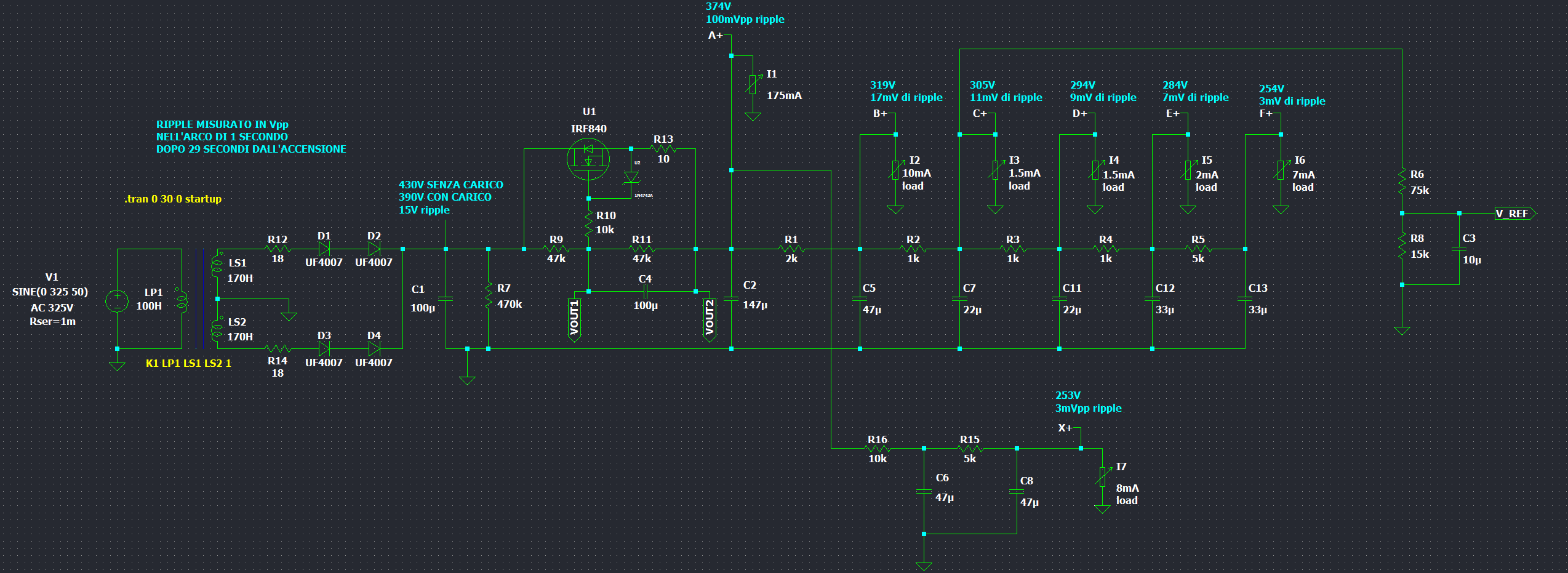
Task: Select the D4 UF4007 diode symbol
Action: coord(374,348)
